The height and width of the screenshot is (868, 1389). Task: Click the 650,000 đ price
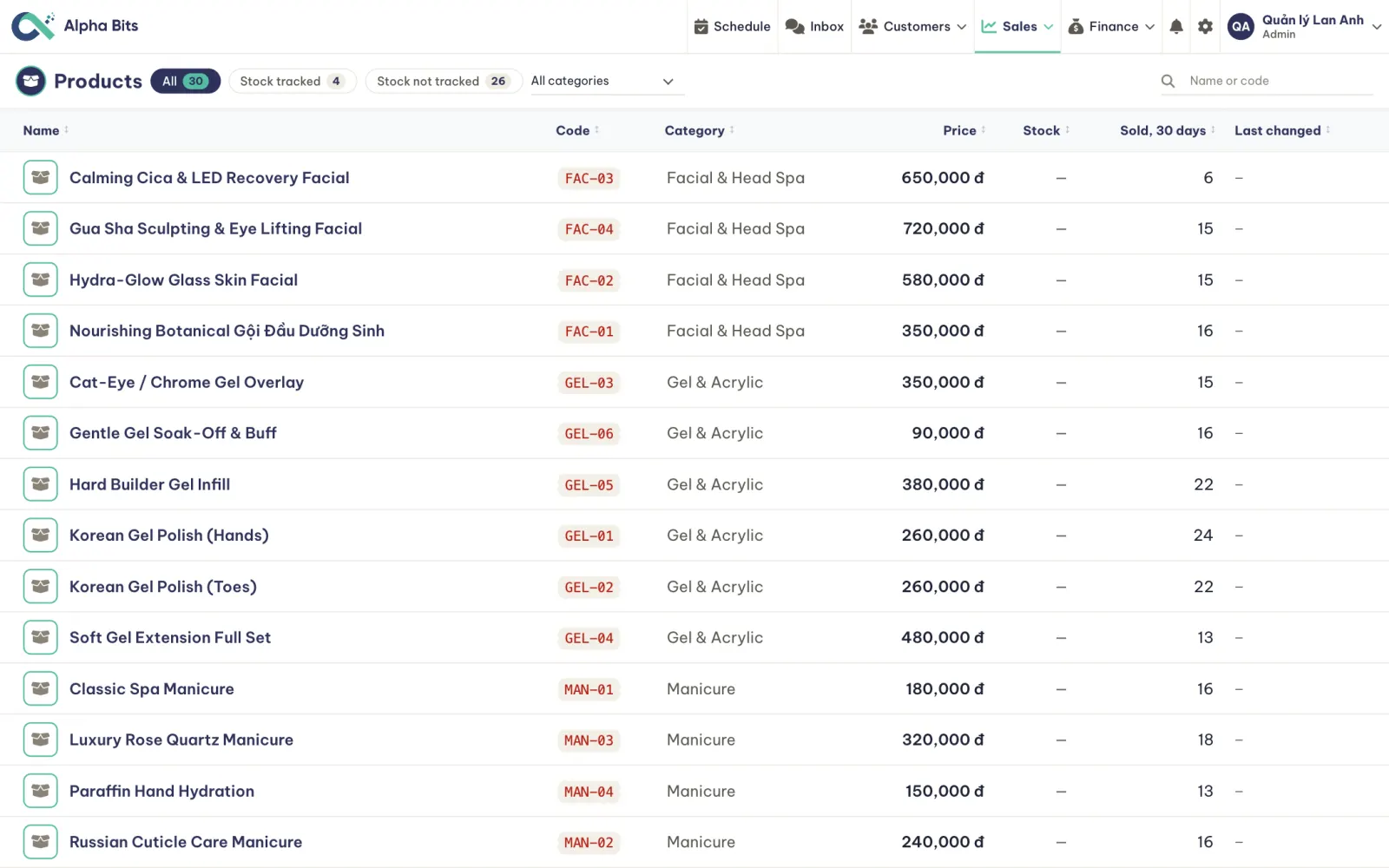pyautogui.click(x=943, y=178)
